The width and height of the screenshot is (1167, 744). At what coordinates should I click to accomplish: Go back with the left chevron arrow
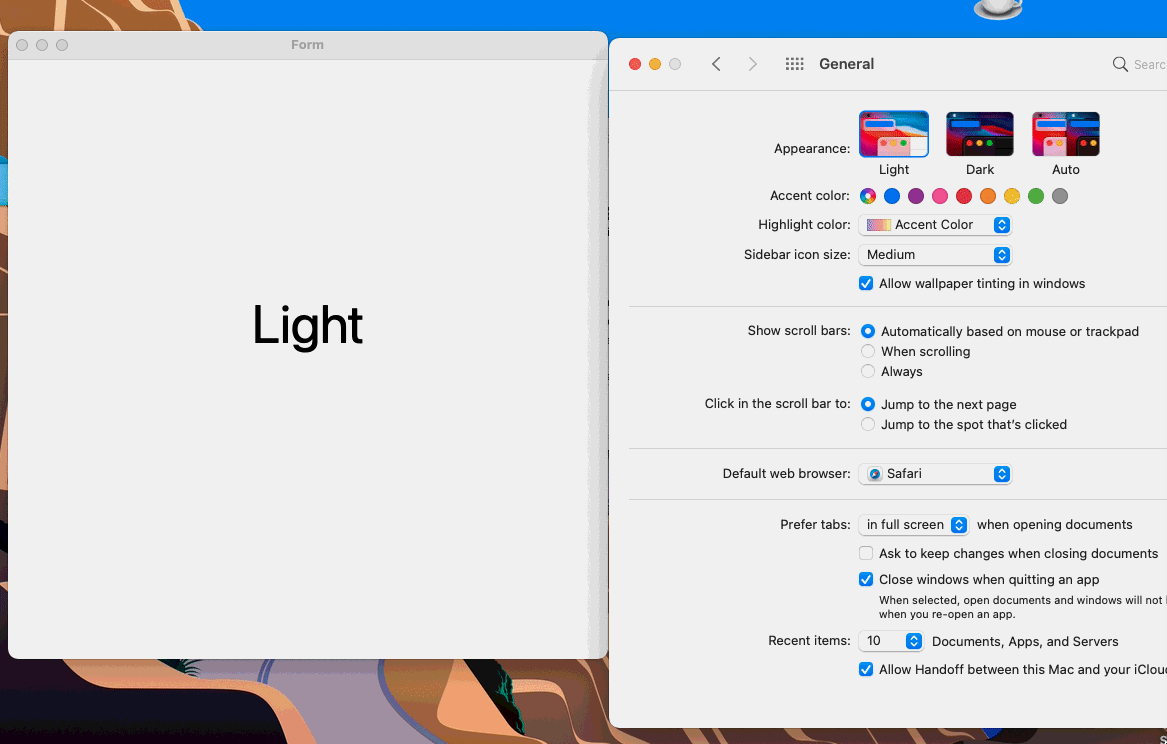coord(716,64)
